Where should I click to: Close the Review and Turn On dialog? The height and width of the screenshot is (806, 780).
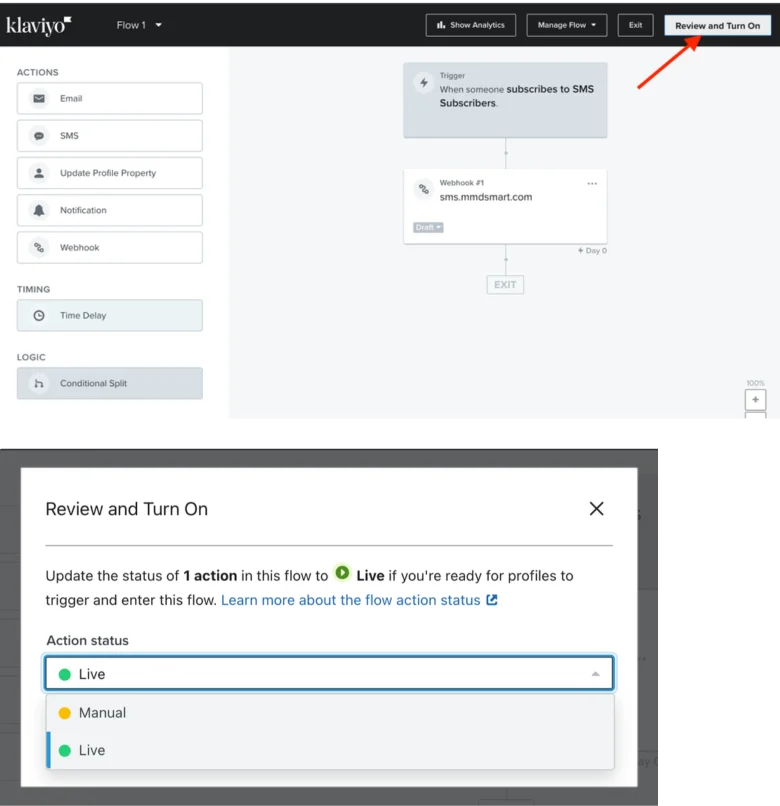[x=596, y=509]
